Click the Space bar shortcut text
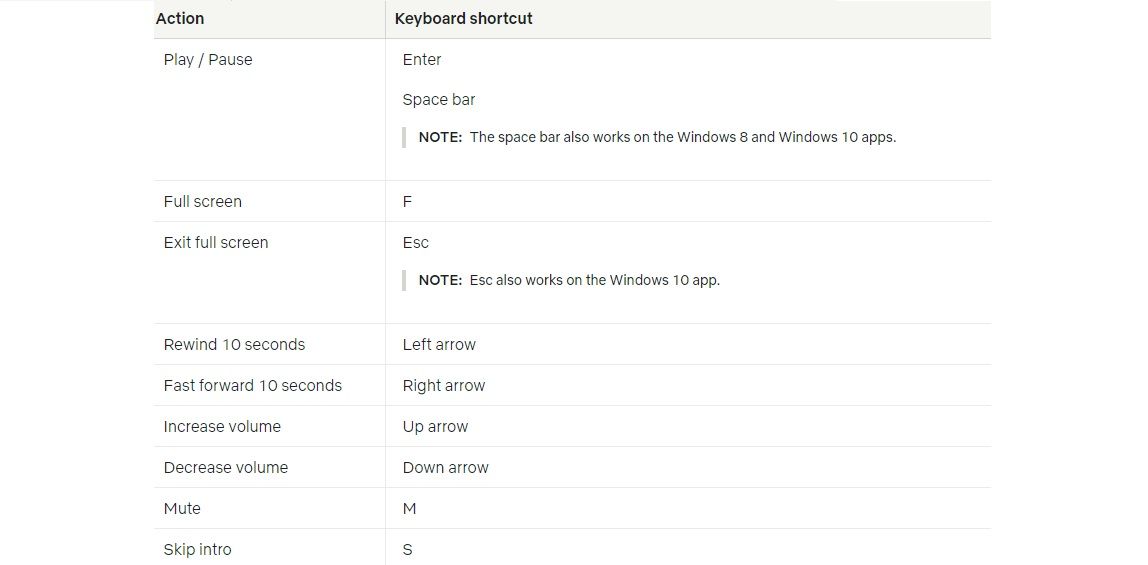 click(x=439, y=100)
